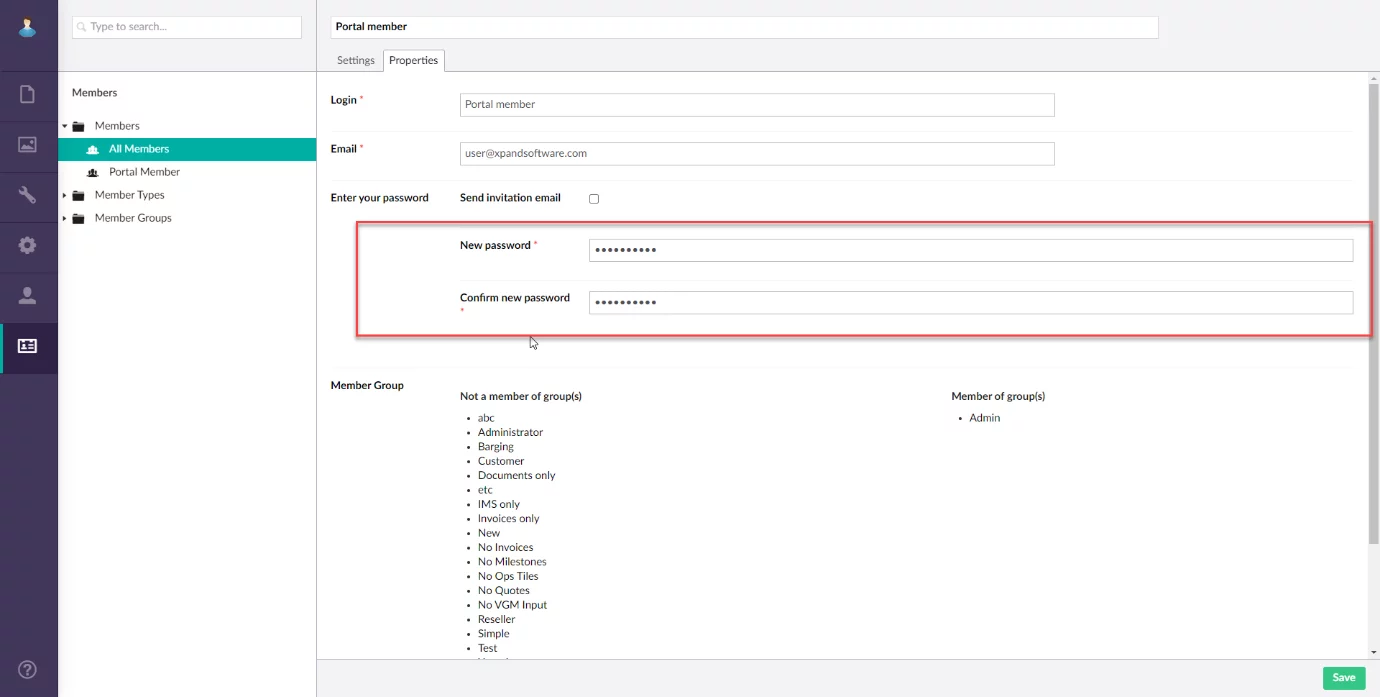The height and width of the screenshot is (697, 1380).
Task: Open the Members section icon
Action: pyautogui.click(x=28, y=346)
